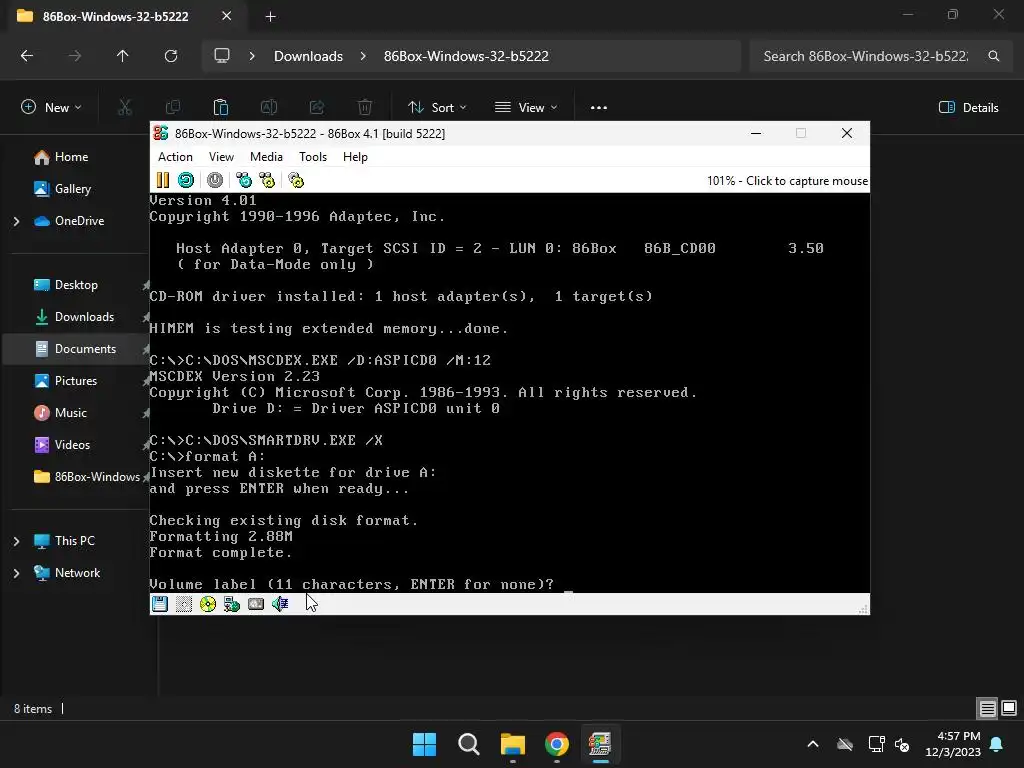Open Desktop in the sidebar
The image size is (1024, 768).
coord(76,285)
